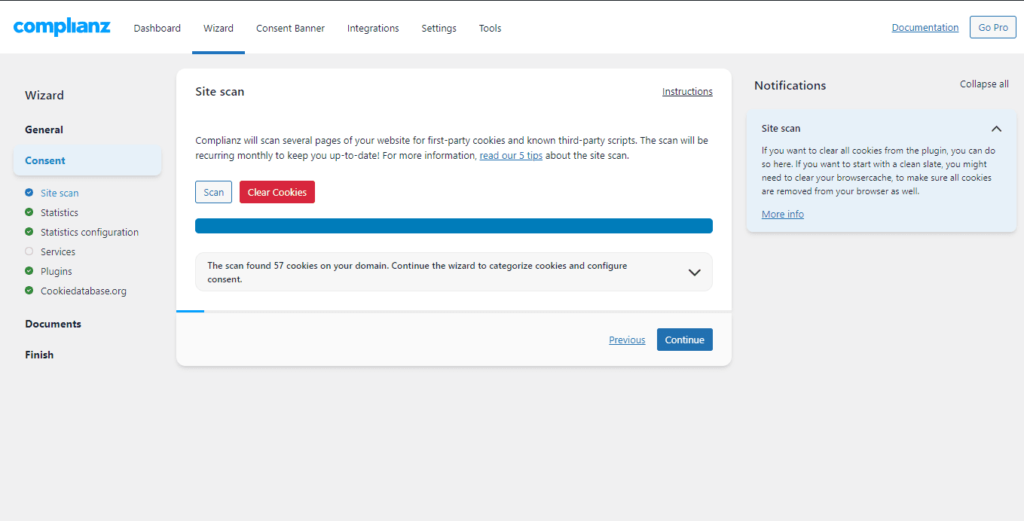Image resolution: width=1024 pixels, height=521 pixels.
Task: Switch to the Consent Banner tab
Action: pos(290,28)
